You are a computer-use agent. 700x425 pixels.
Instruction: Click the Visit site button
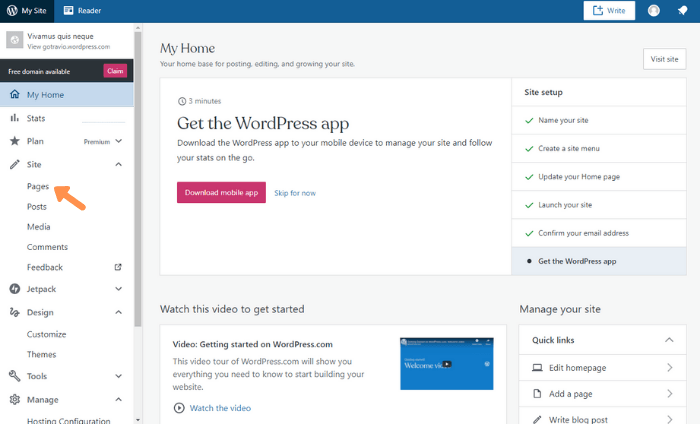664,59
